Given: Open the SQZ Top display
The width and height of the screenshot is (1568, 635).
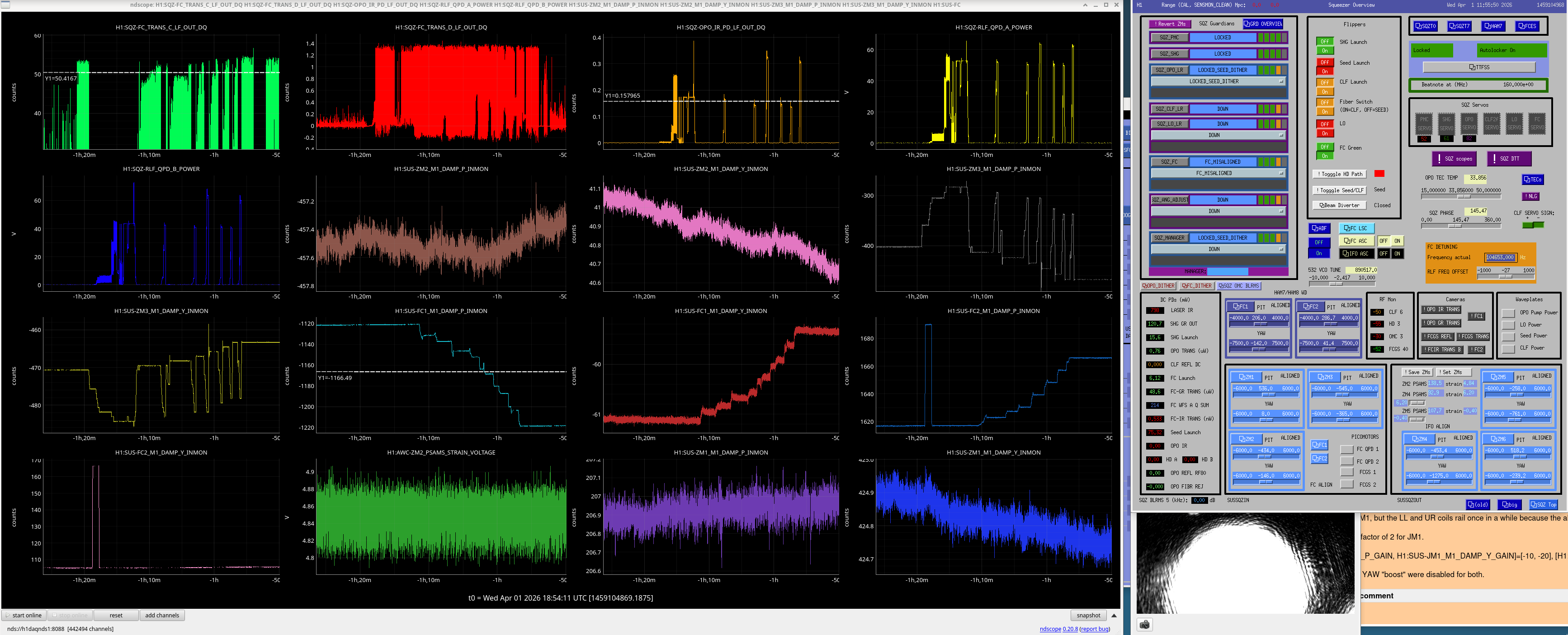Looking at the screenshot, I should coord(1543,505).
